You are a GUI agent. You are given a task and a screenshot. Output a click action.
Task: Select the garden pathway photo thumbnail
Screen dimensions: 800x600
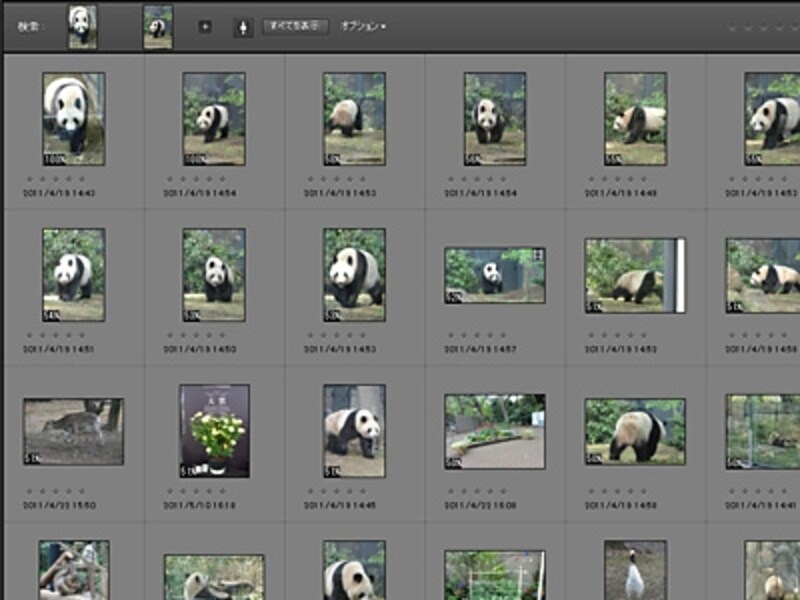point(494,432)
